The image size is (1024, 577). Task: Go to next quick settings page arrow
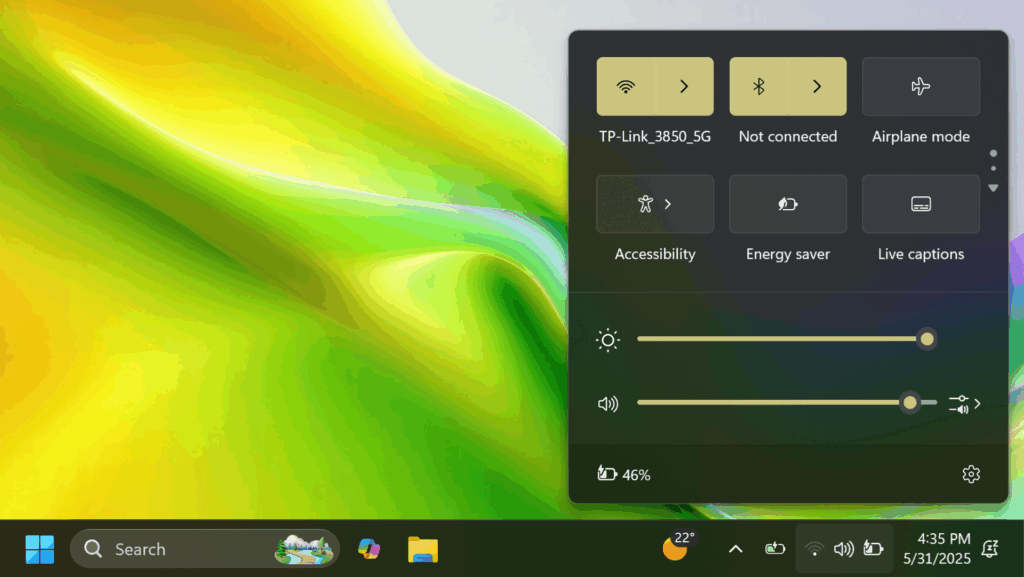tap(993, 188)
